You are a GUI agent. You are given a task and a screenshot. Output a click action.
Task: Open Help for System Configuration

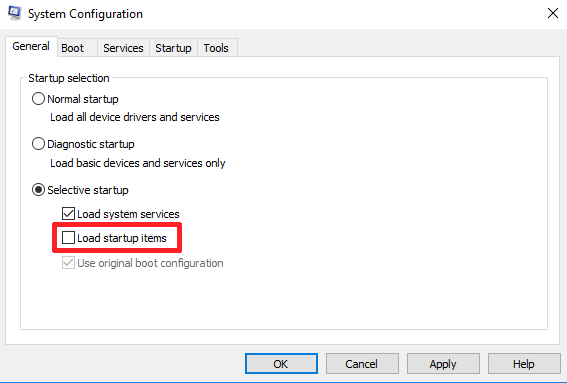(524, 363)
